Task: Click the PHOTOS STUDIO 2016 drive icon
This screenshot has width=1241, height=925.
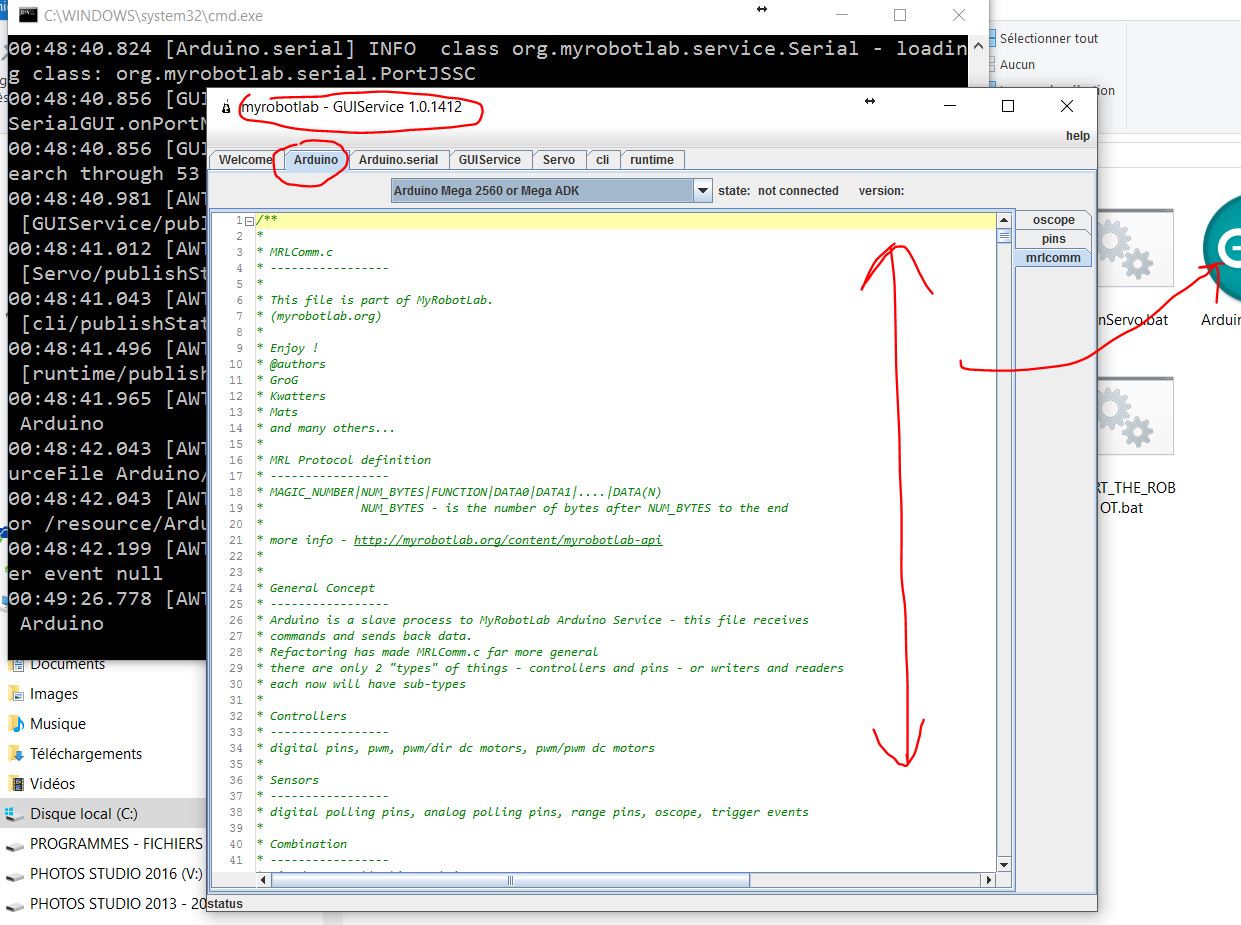Action: [14, 875]
